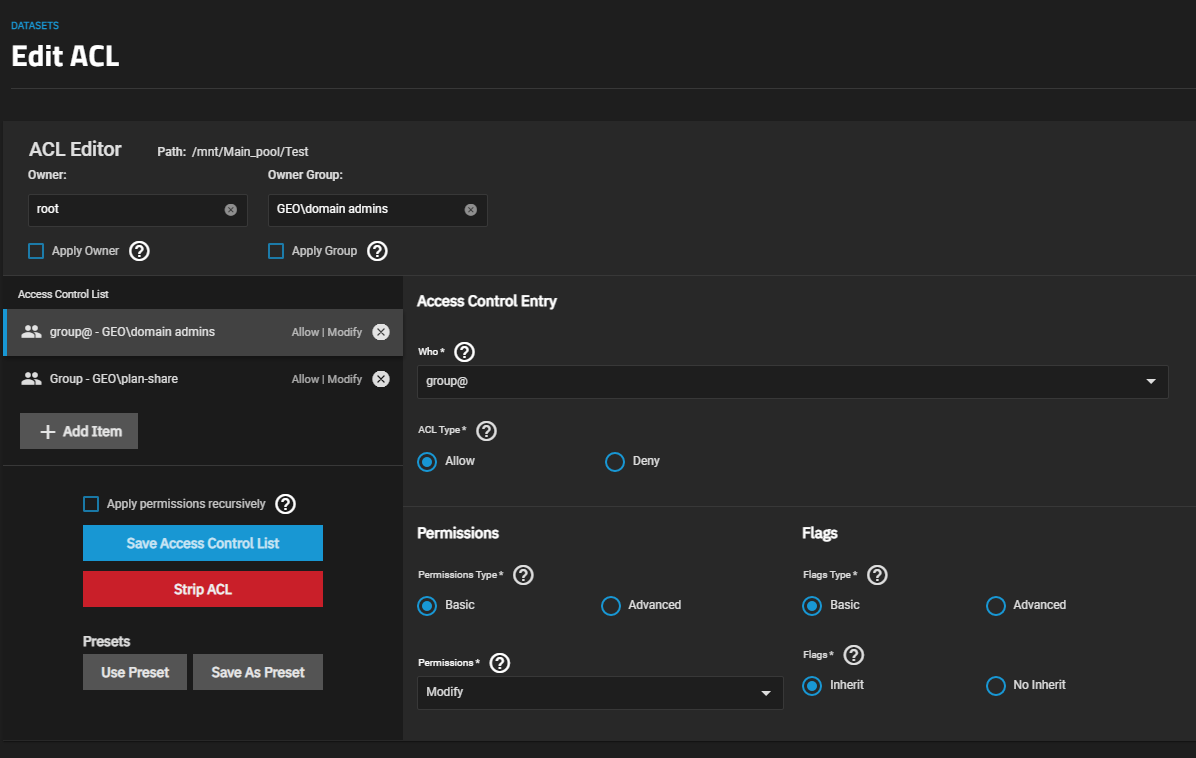Show help for Permissions Type
The height and width of the screenshot is (758, 1196).
[x=522, y=575]
